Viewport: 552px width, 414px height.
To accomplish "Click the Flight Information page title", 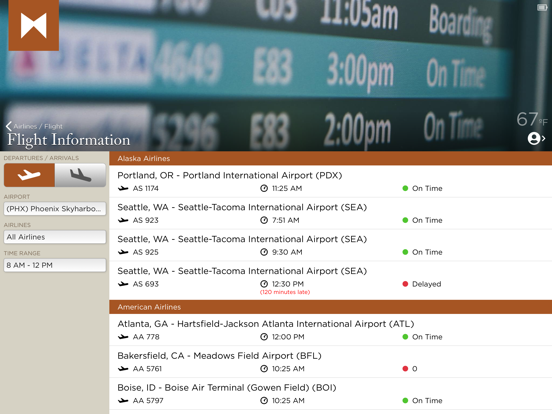I will [69, 140].
